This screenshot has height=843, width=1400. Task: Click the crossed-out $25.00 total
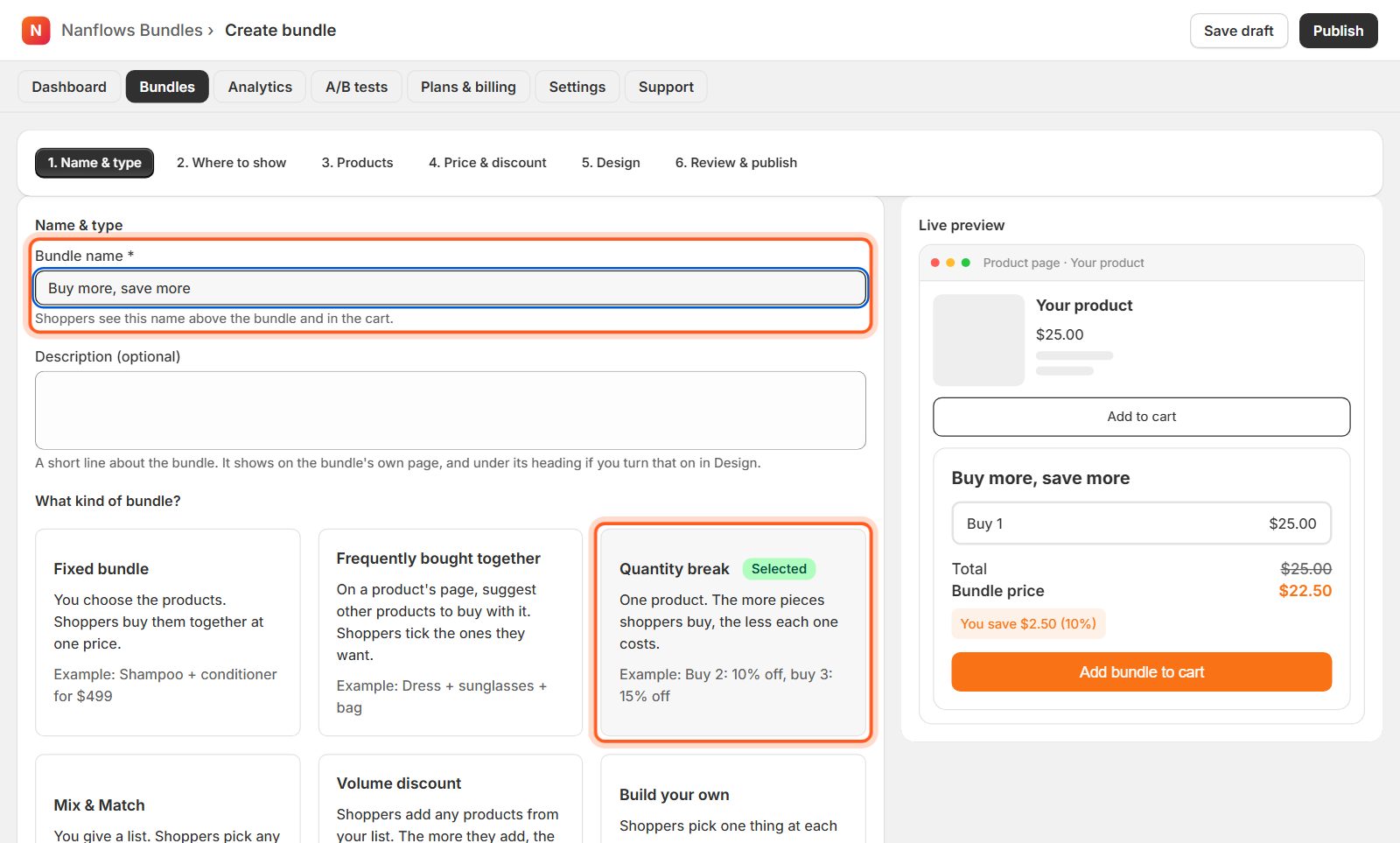1305,569
